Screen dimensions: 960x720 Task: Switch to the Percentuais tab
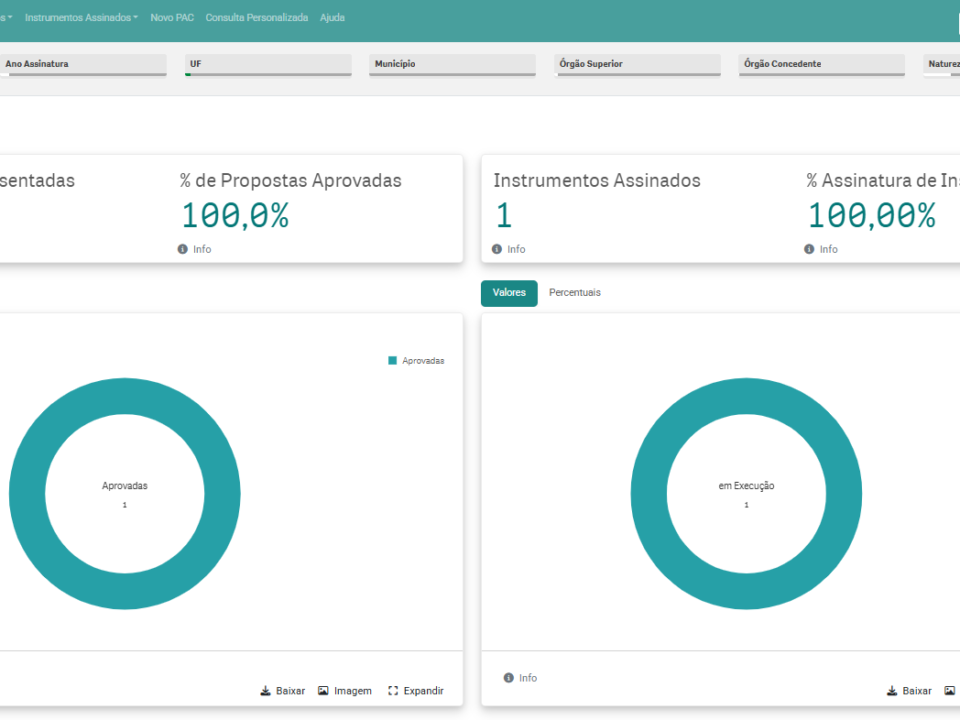click(x=574, y=293)
